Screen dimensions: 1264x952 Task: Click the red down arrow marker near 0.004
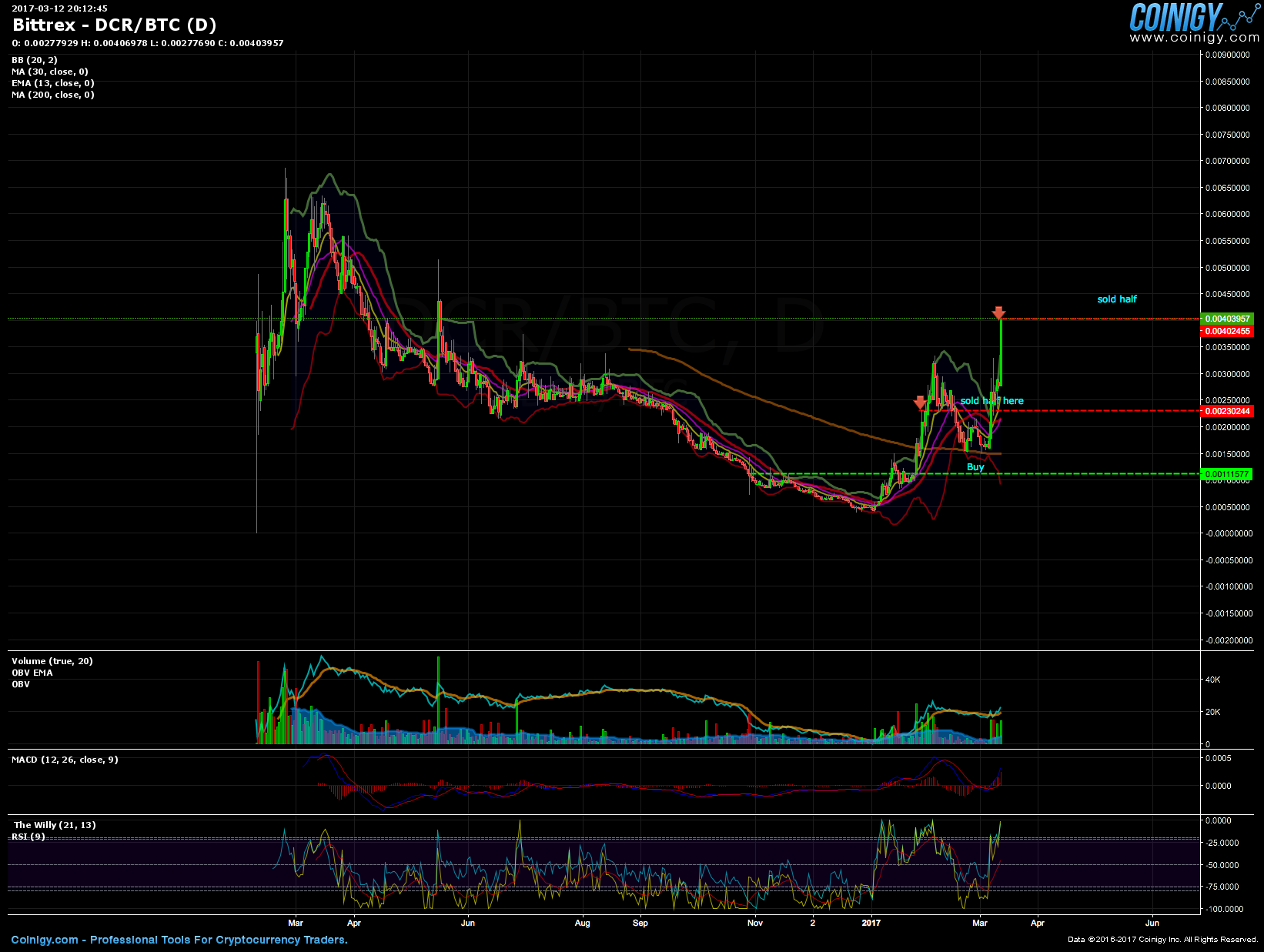[998, 312]
